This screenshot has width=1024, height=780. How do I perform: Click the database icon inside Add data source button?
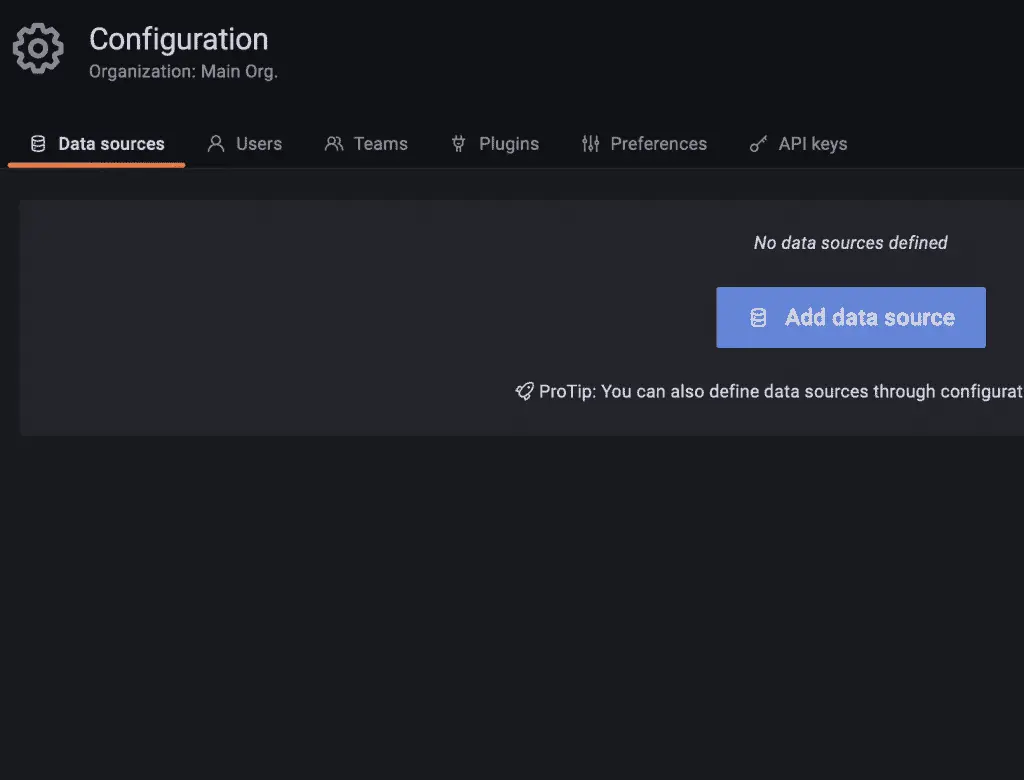click(758, 318)
